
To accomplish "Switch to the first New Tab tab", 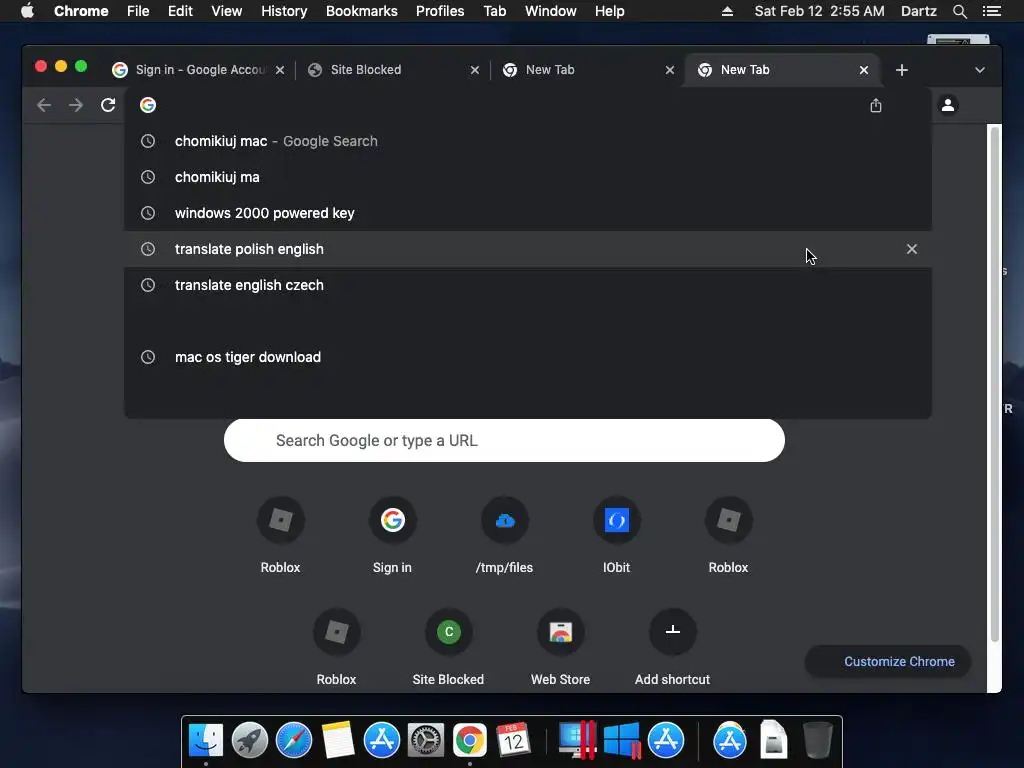I will (x=588, y=70).
